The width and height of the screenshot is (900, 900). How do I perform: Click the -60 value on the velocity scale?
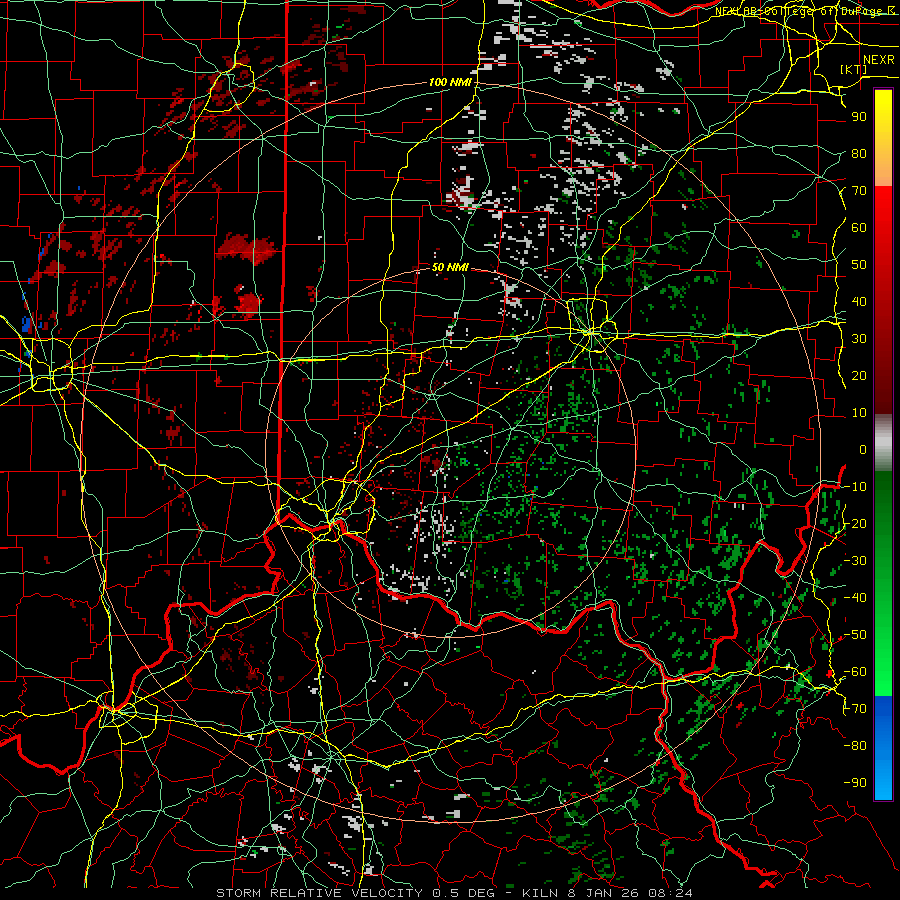[855, 672]
